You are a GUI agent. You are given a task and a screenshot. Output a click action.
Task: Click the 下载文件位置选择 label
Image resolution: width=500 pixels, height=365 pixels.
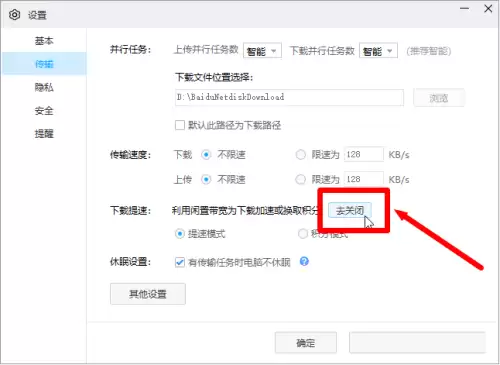coord(214,77)
